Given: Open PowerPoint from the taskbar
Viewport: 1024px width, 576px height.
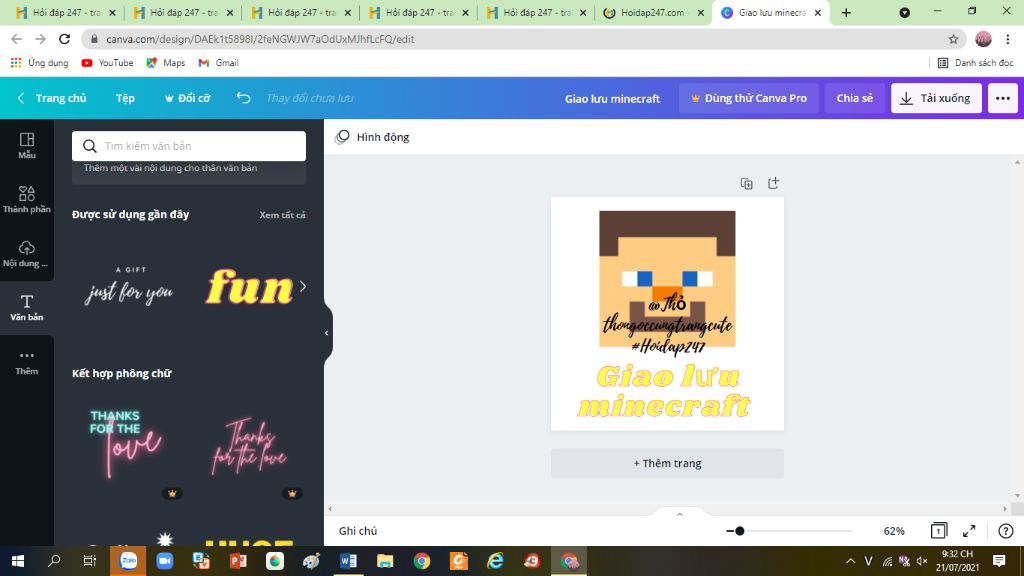Looking at the screenshot, I should [x=238, y=561].
